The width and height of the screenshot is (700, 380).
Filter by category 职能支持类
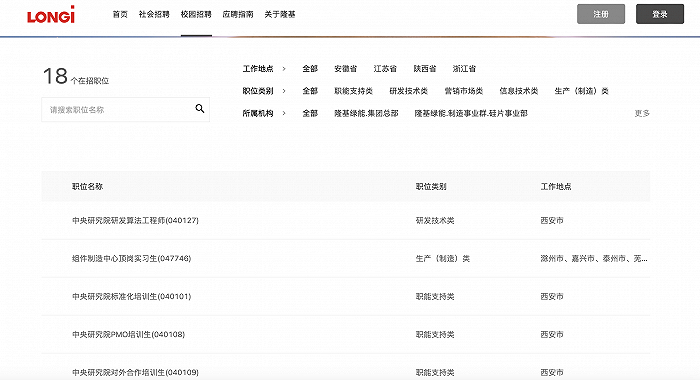click(x=354, y=91)
